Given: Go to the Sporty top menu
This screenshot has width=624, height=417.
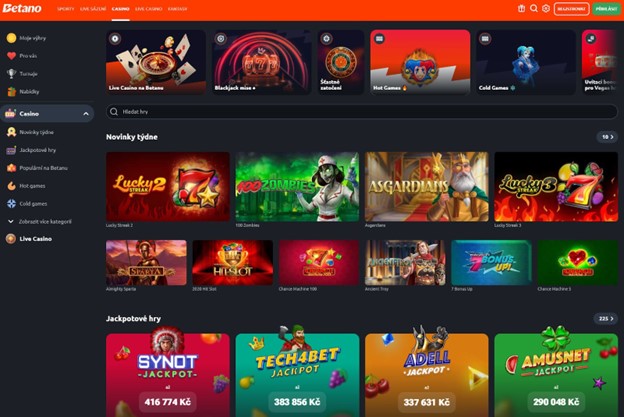Looking at the screenshot, I should click(66, 9).
